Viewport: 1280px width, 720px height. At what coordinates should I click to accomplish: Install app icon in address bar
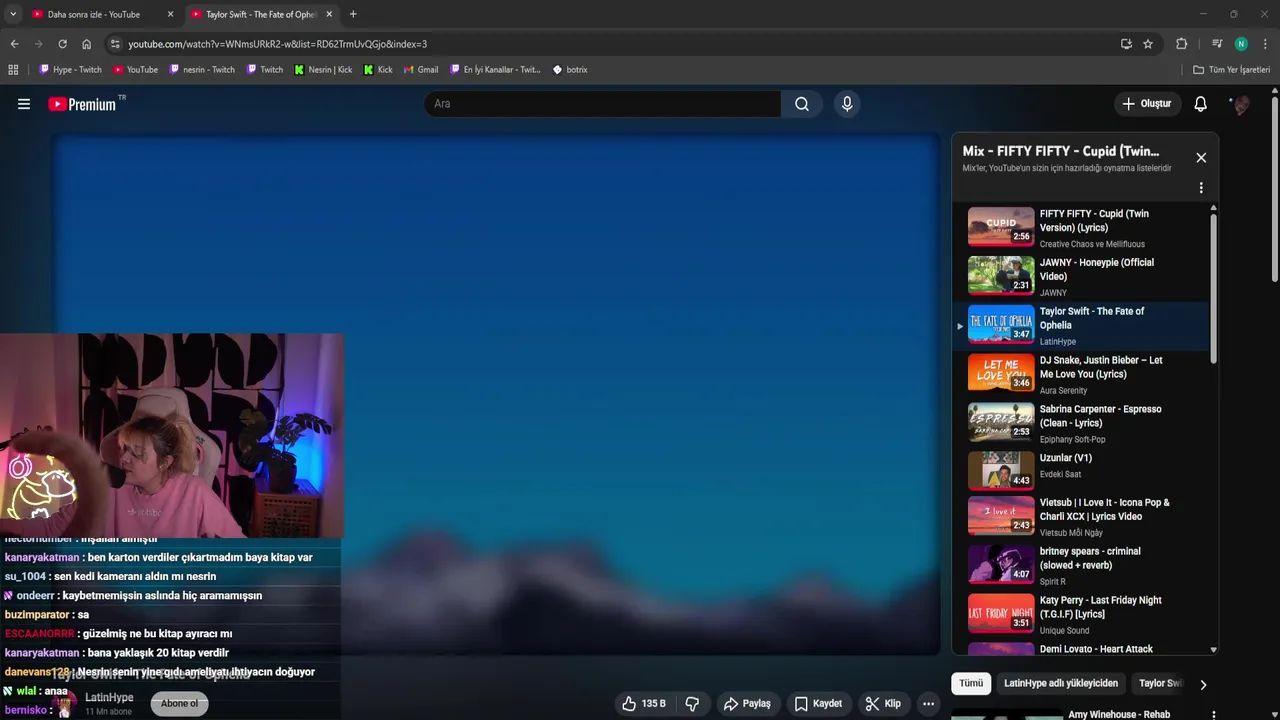[x=1126, y=44]
